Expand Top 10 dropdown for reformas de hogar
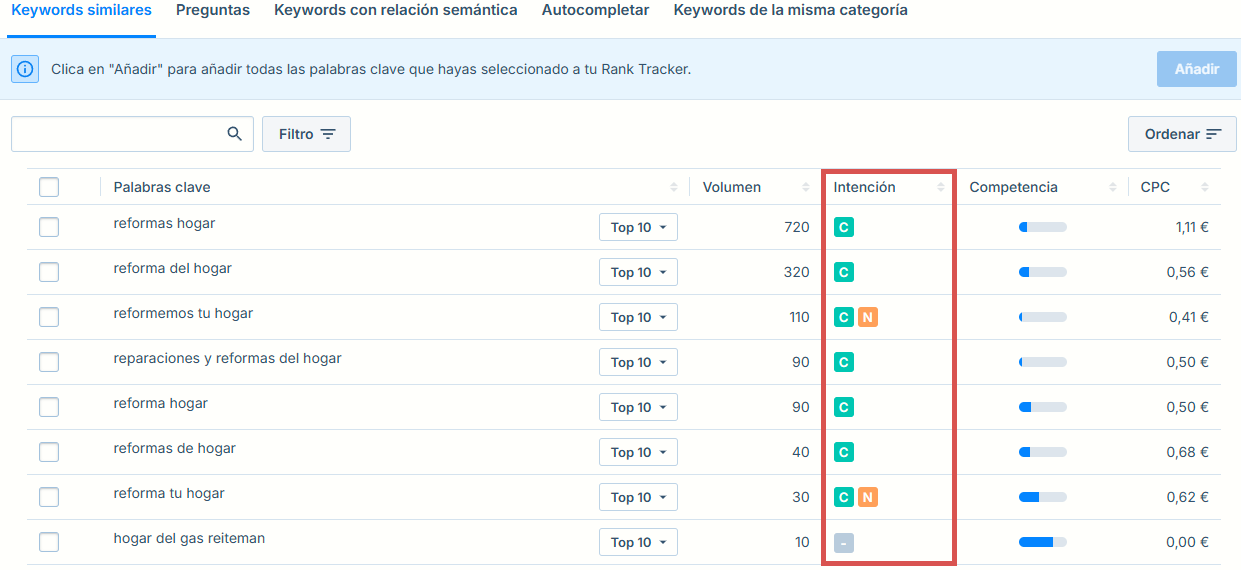 coord(638,452)
